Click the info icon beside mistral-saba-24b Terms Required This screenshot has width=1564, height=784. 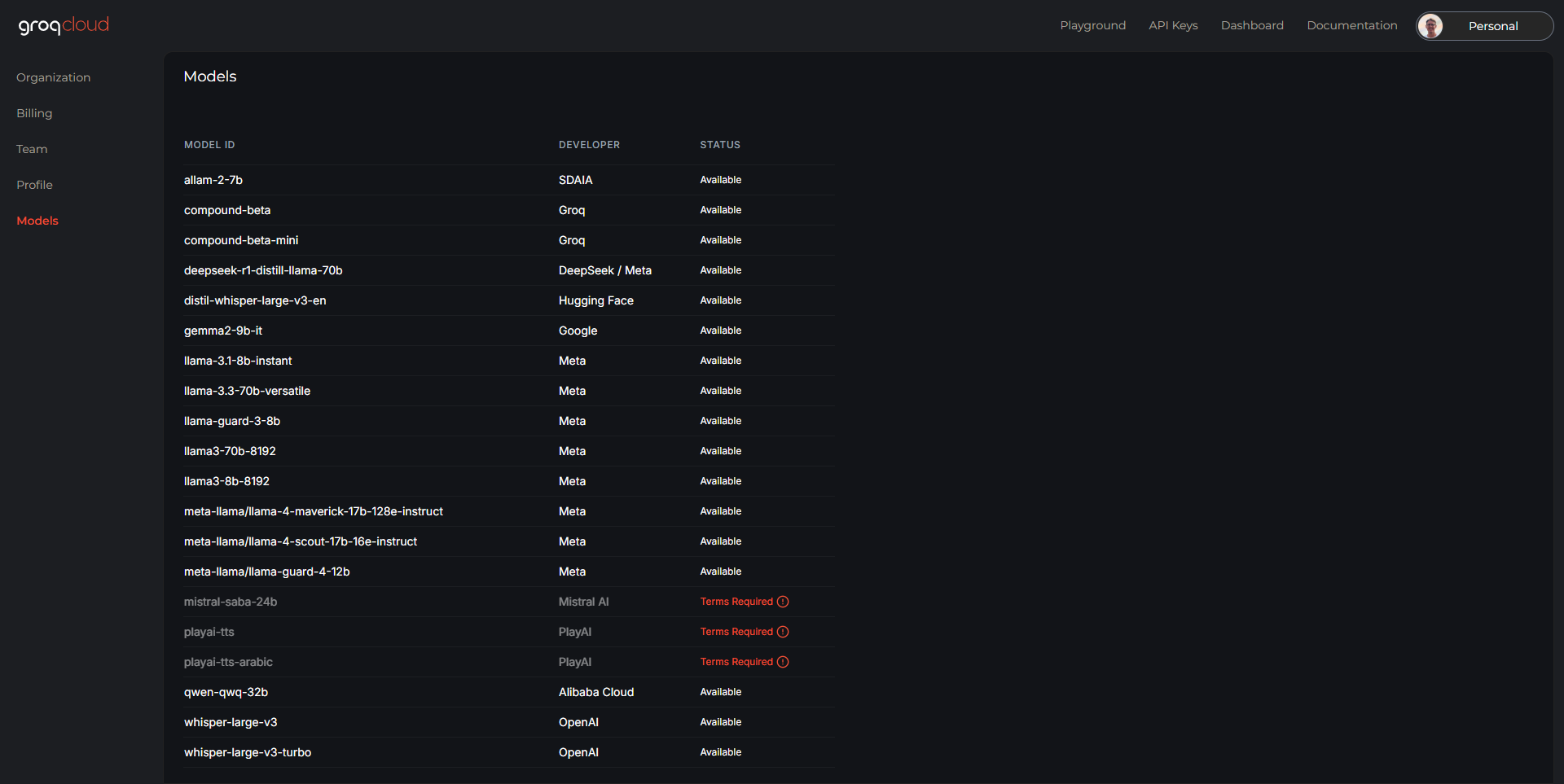point(783,602)
